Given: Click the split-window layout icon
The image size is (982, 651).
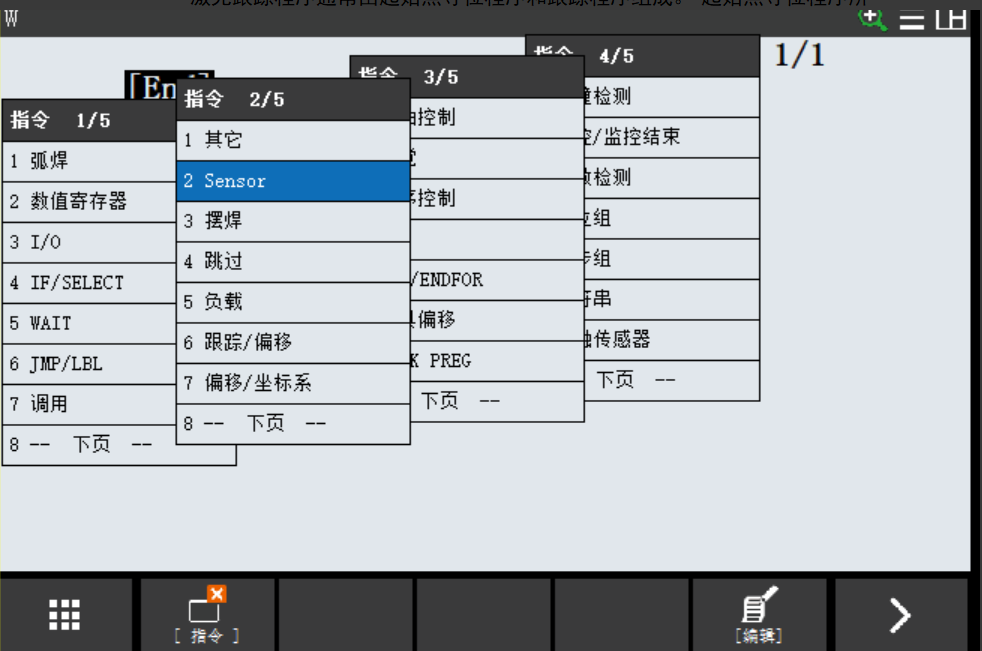Looking at the screenshot, I should tap(950, 18).
